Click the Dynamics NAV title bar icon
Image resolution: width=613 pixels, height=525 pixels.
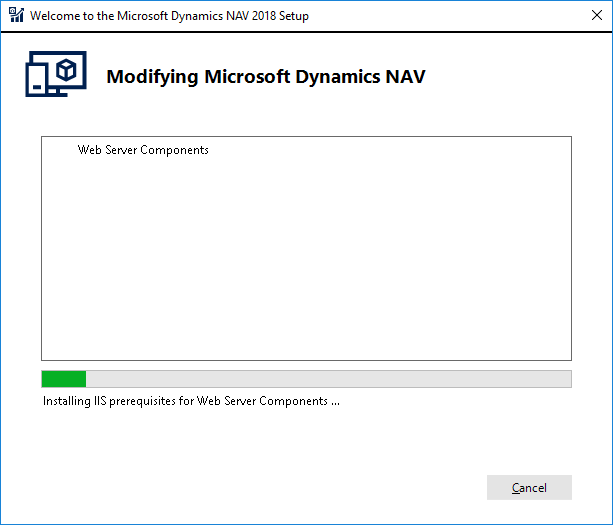tap(16, 15)
